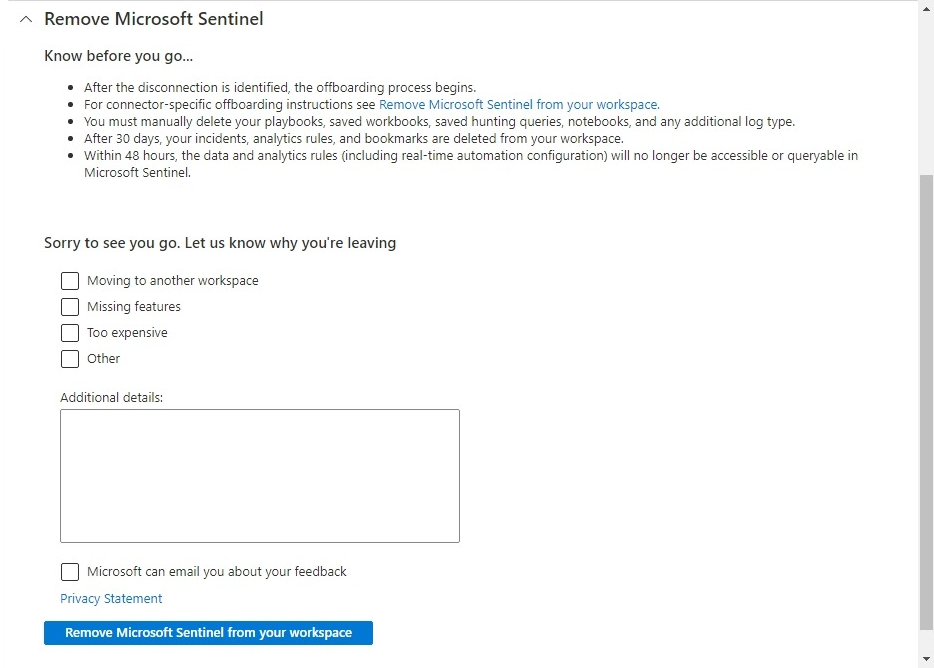The image size is (934, 668).
Task: Collapse the Remove Microsoft Sentinel section chevron
Action: [24, 18]
